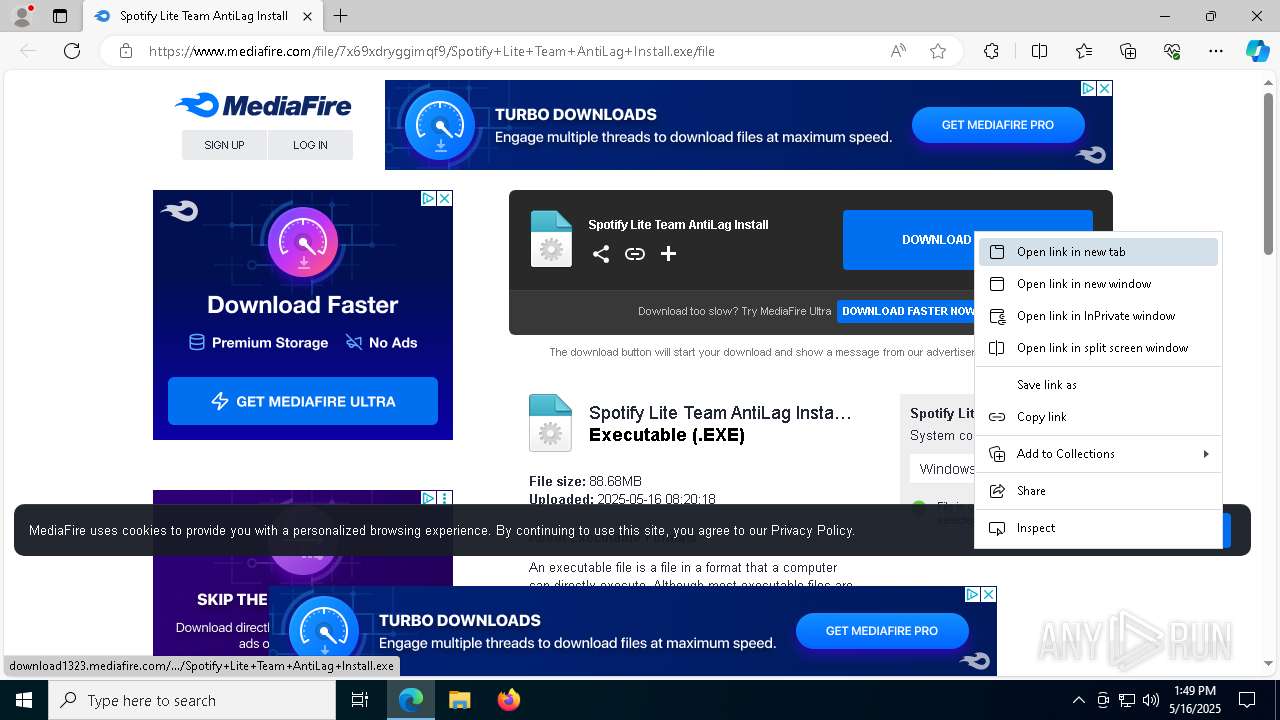Open File Explorer from taskbar
Image resolution: width=1280 pixels, height=720 pixels.
tap(459, 700)
